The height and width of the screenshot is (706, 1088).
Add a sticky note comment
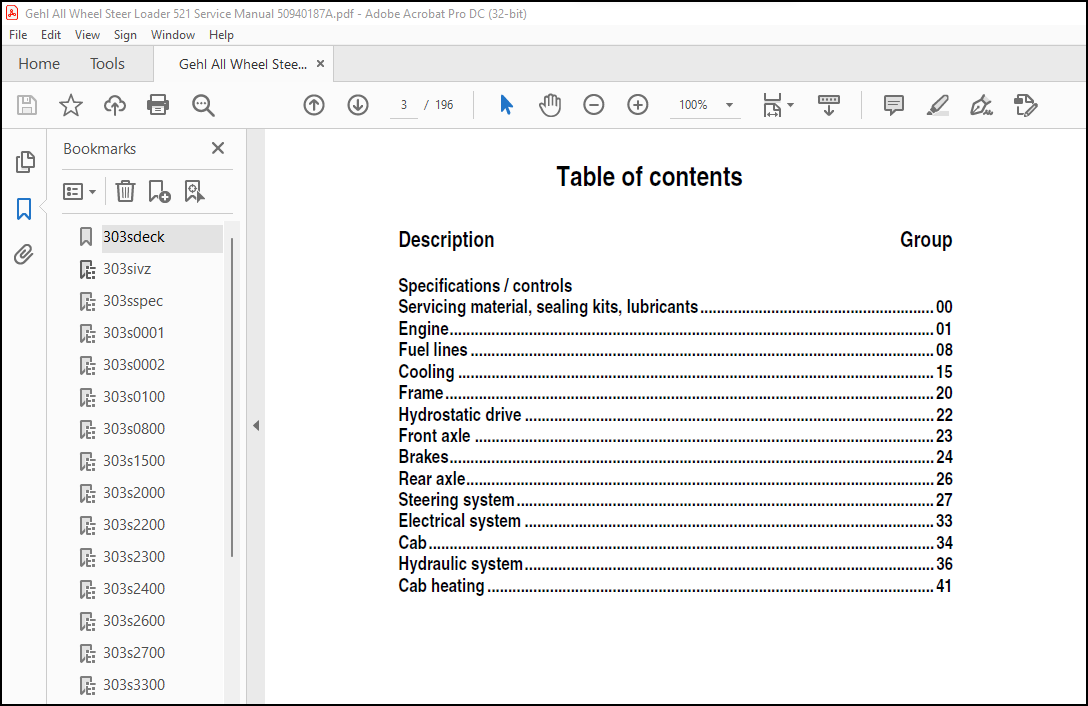coord(894,105)
